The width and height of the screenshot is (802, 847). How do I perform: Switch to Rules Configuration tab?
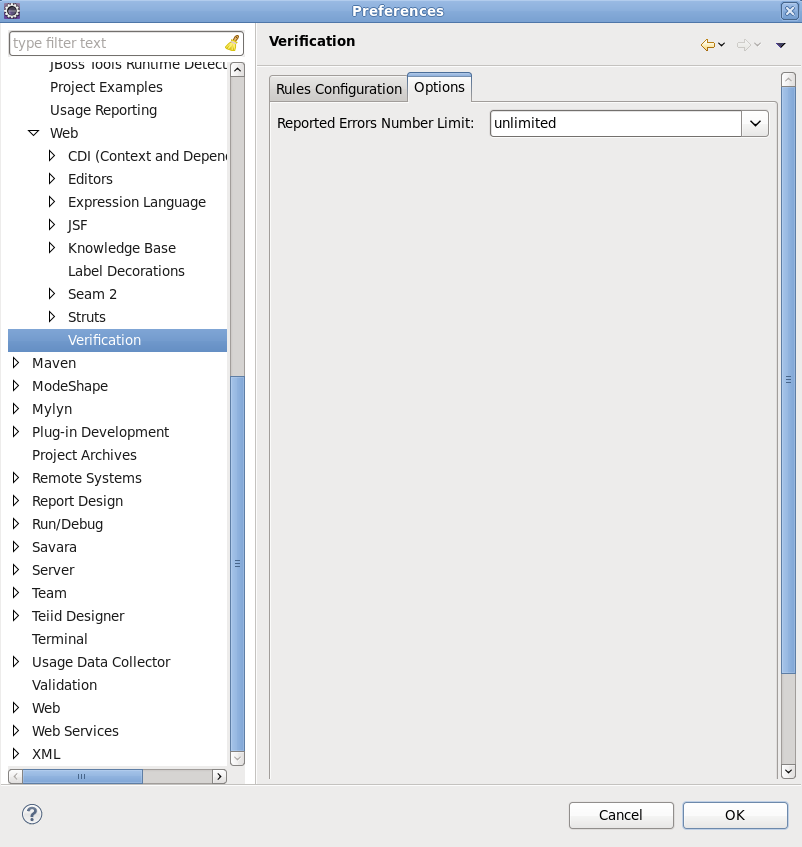(338, 89)
